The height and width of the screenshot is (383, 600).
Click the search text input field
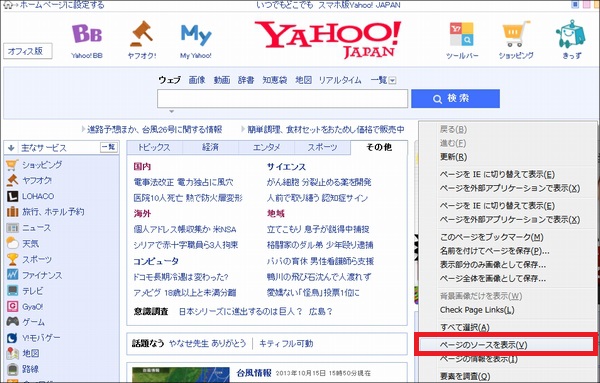[282, 99]
